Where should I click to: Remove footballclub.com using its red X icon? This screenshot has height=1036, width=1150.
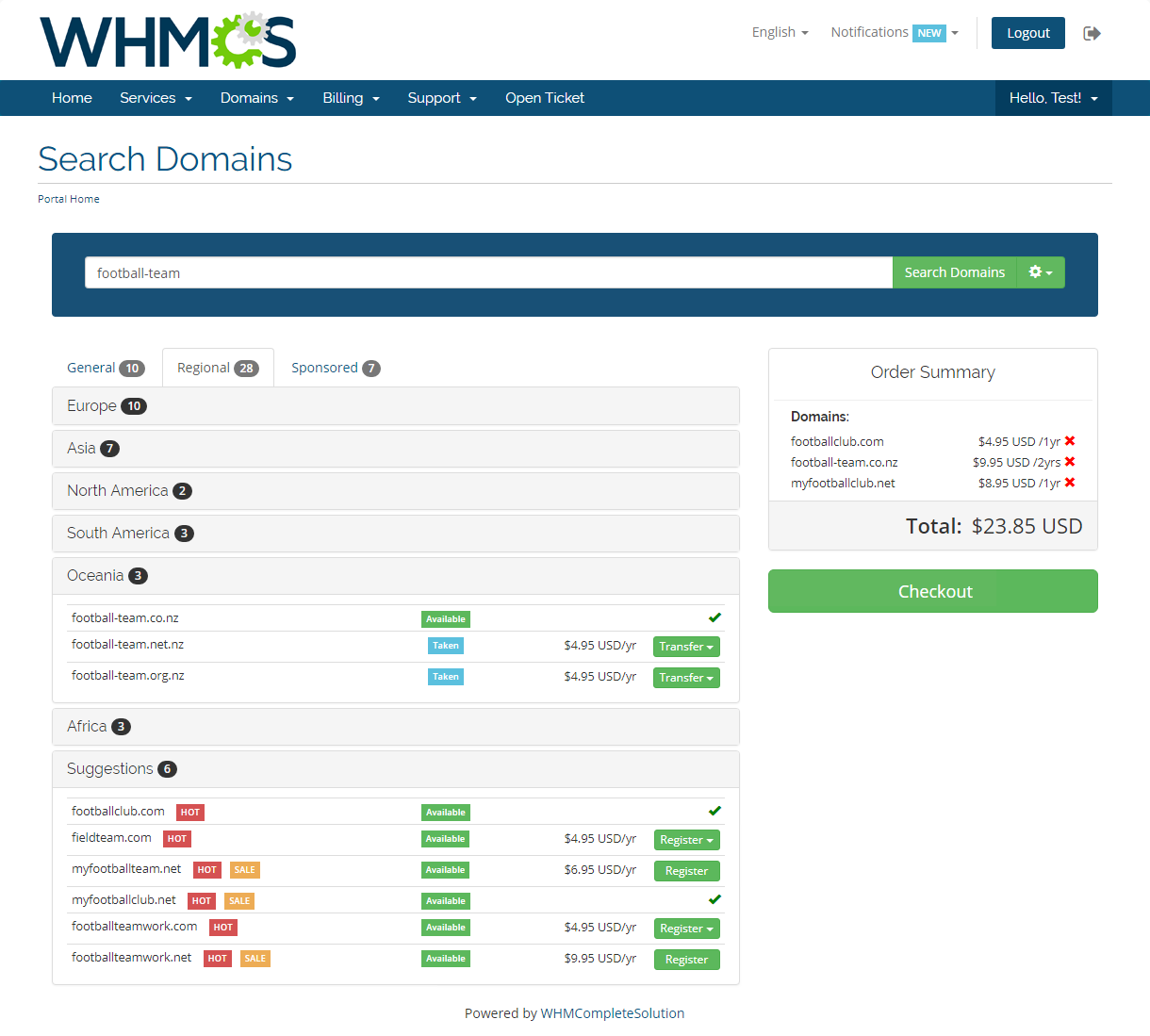tap(1070, 441)
